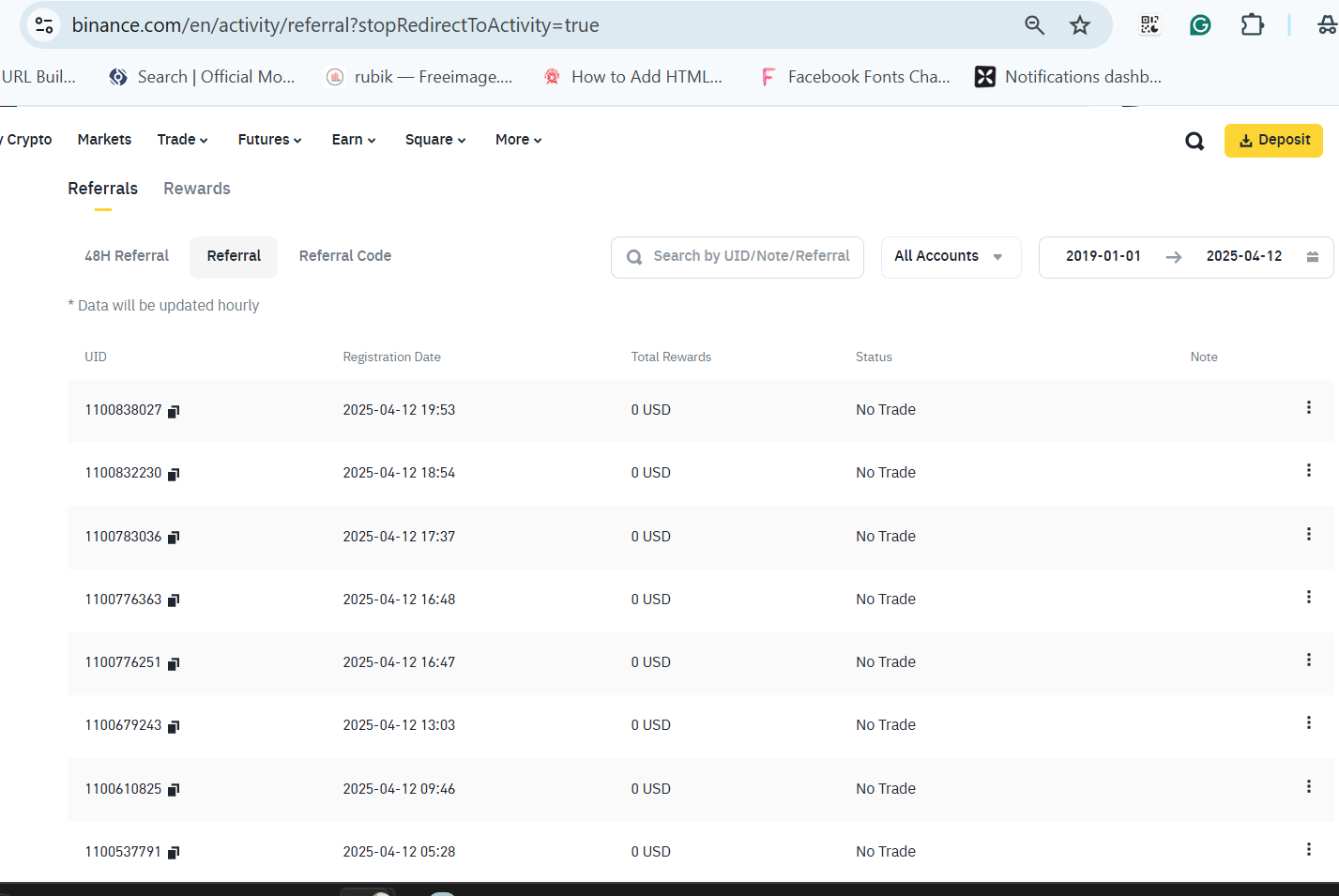
Task: Open the 'URL Buil...' bookmark
Action: [x=38, y=77]
